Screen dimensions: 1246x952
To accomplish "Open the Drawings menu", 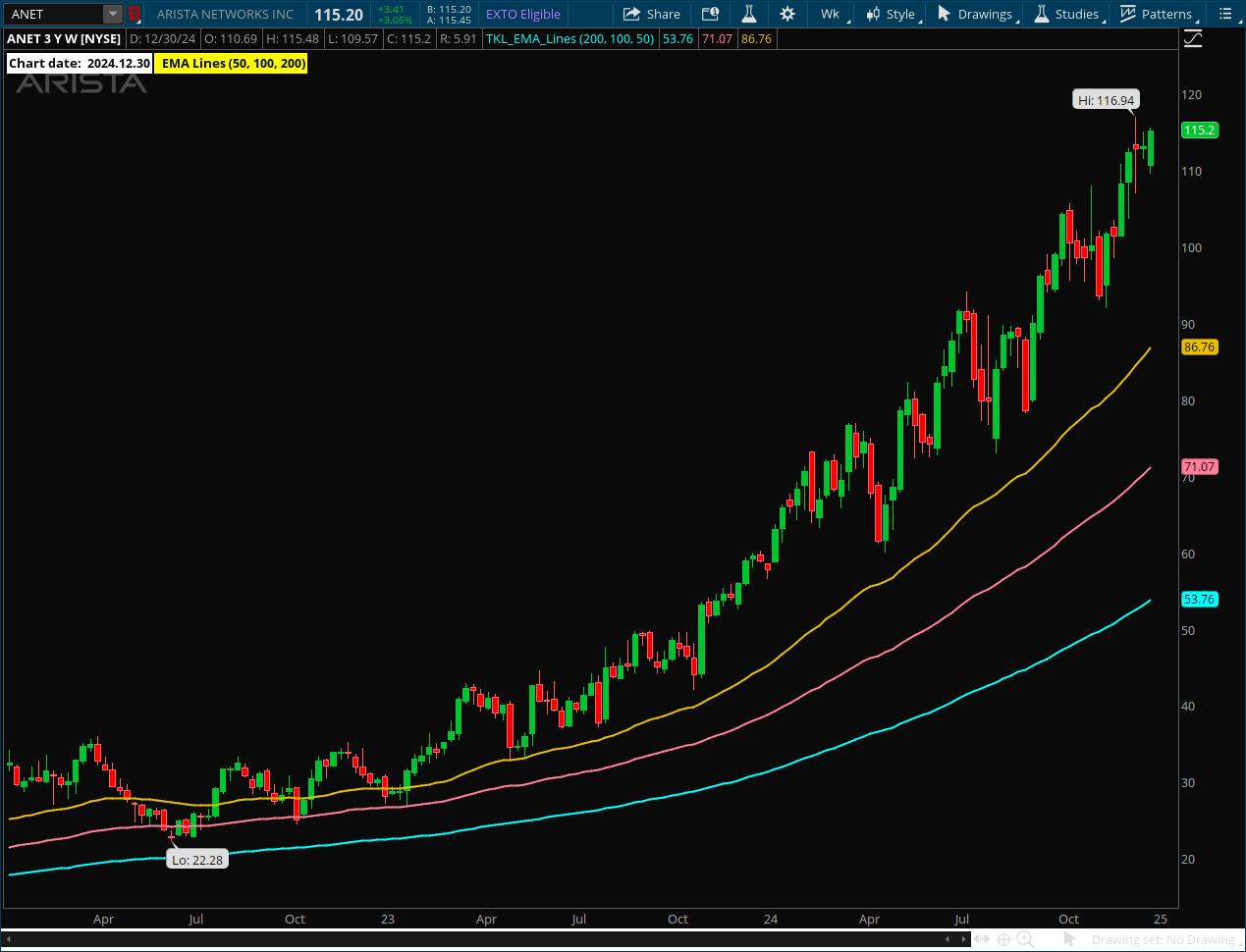I will tap(976, 14).
